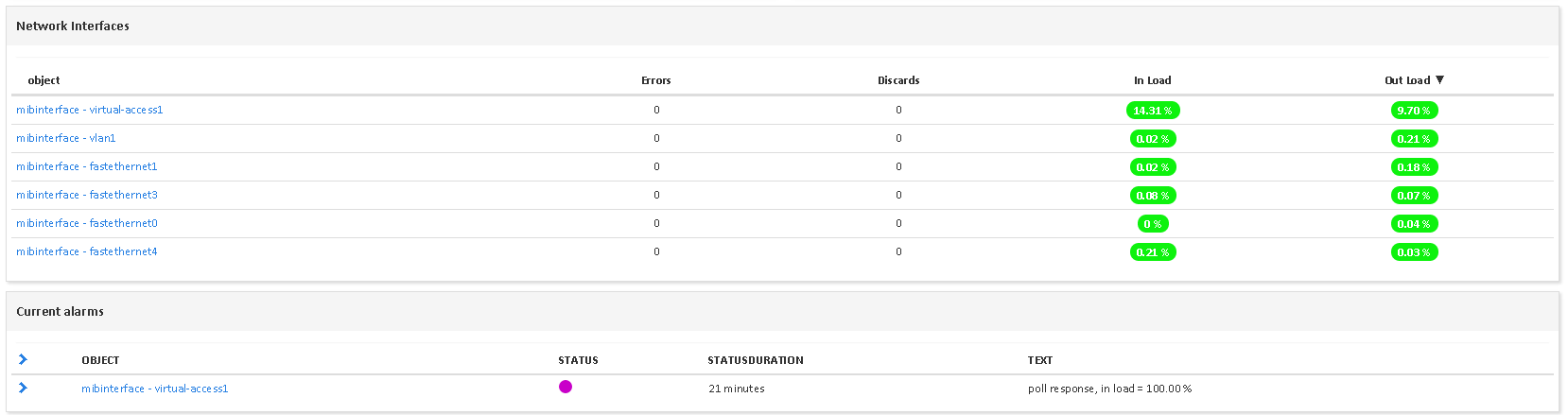
Task: Open mibinterface - vlan1 link
Action: 66,138
